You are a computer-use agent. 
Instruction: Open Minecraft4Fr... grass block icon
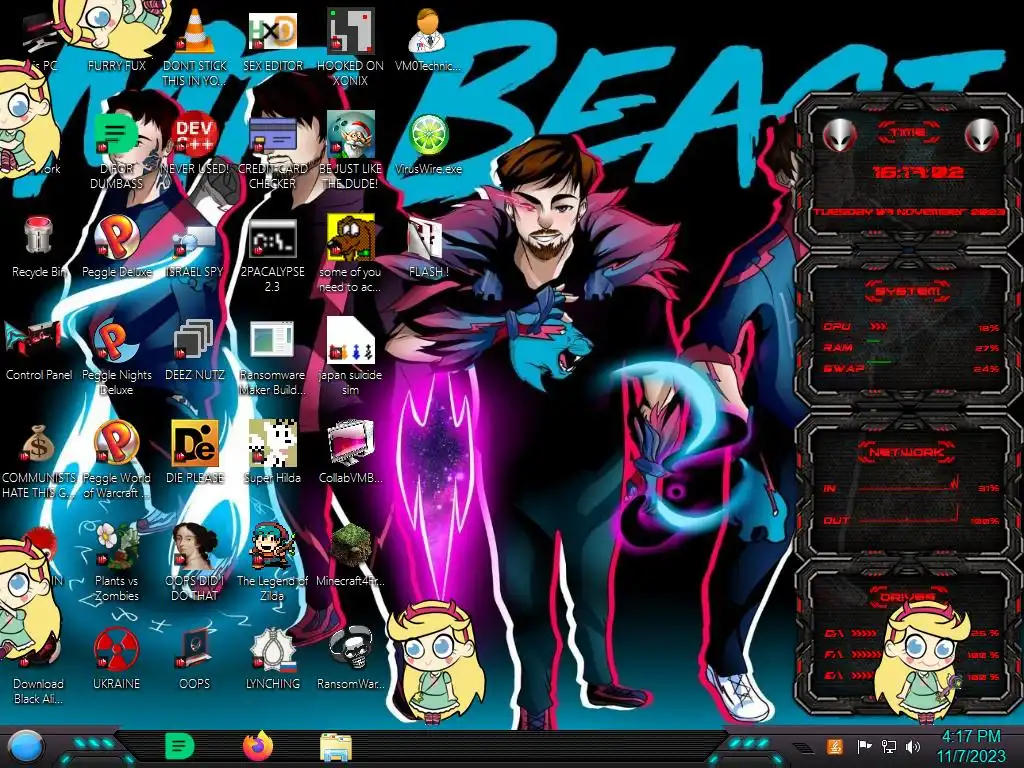(351, 546)
